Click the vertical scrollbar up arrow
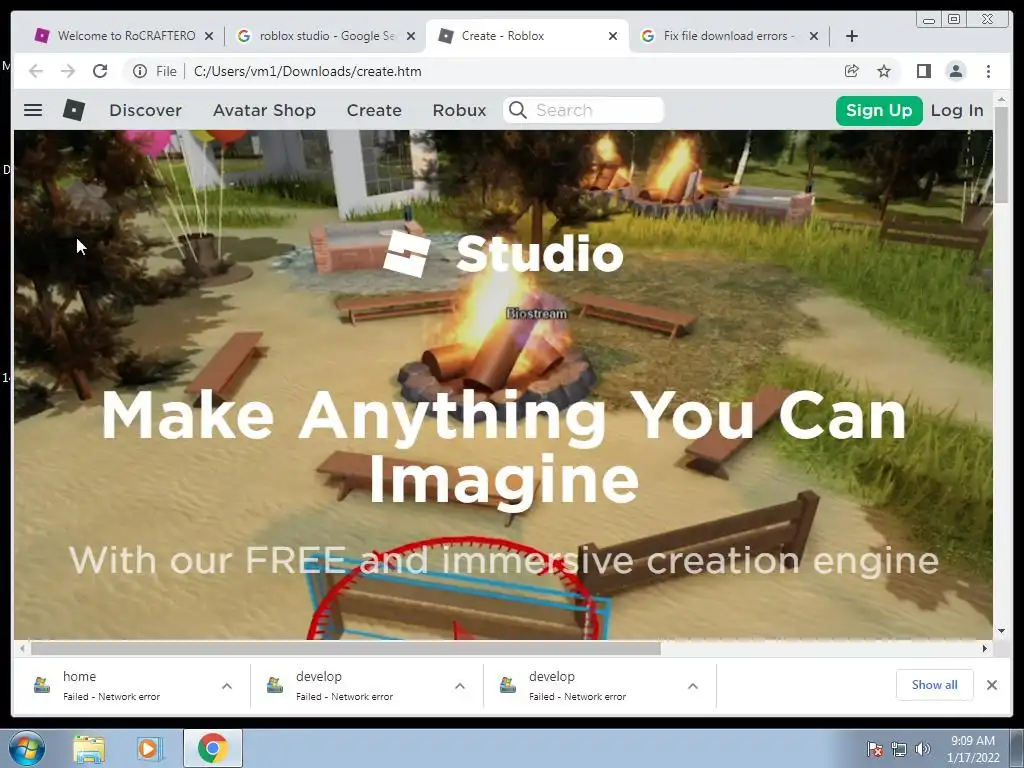Viewport: 1024px width, 768px height. click(x=1001, y=99)
